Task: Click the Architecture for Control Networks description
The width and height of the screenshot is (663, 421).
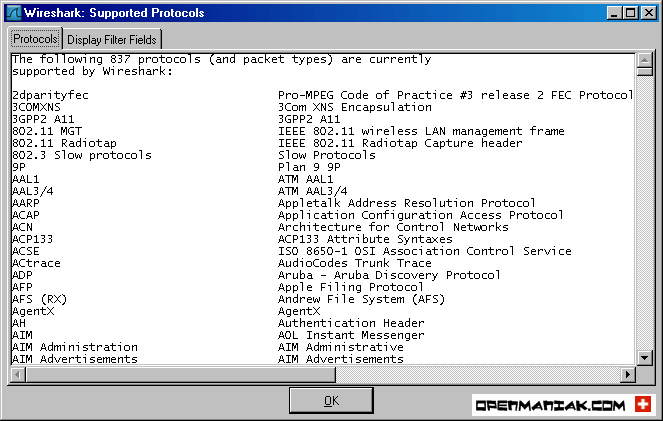Action: coord(393,227)
